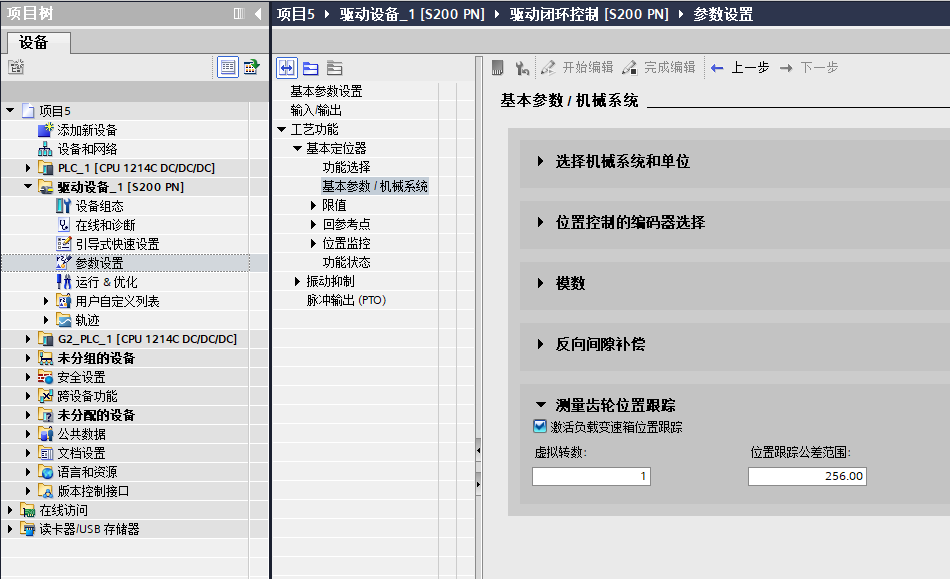Click the details view icon in project tree

tap(228, 67)
